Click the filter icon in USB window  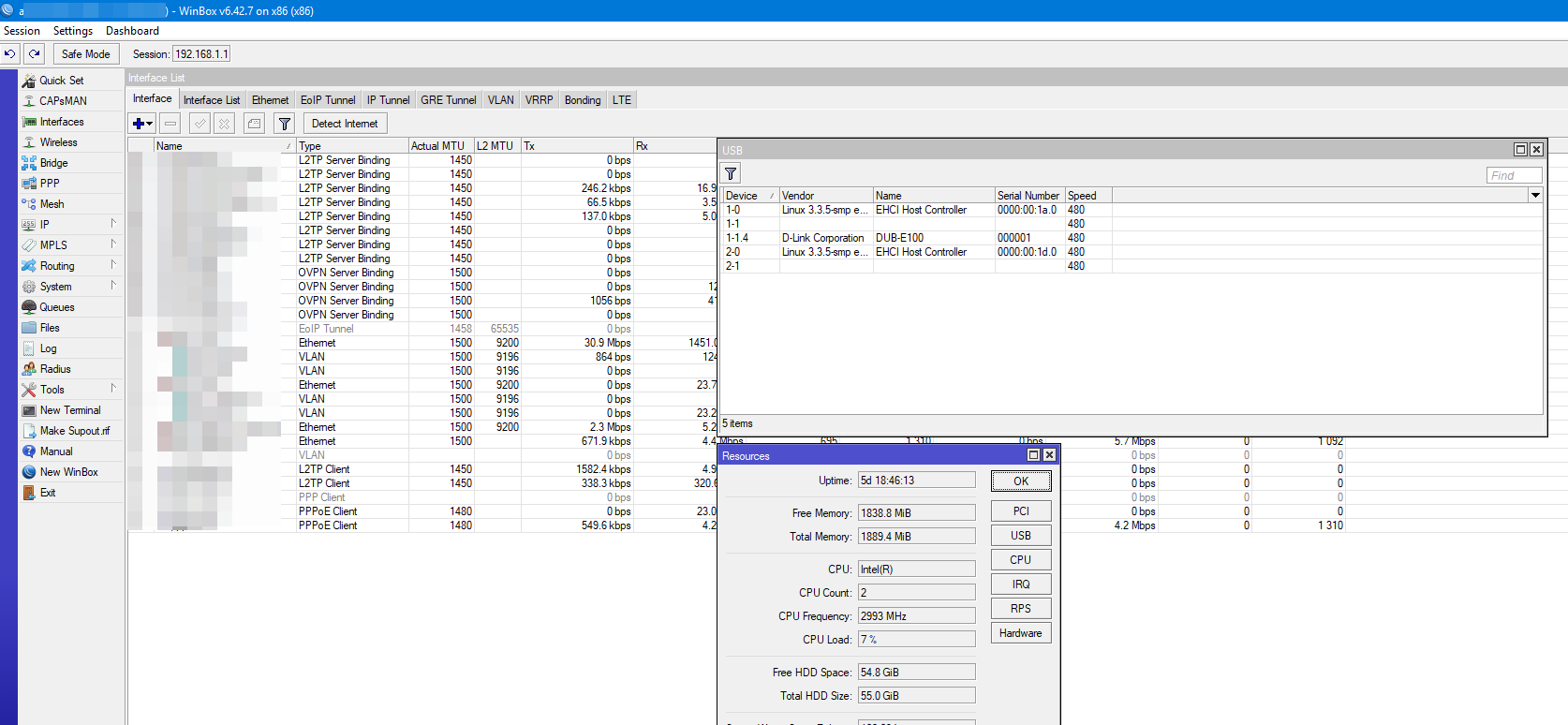click(x=731, y=173)
